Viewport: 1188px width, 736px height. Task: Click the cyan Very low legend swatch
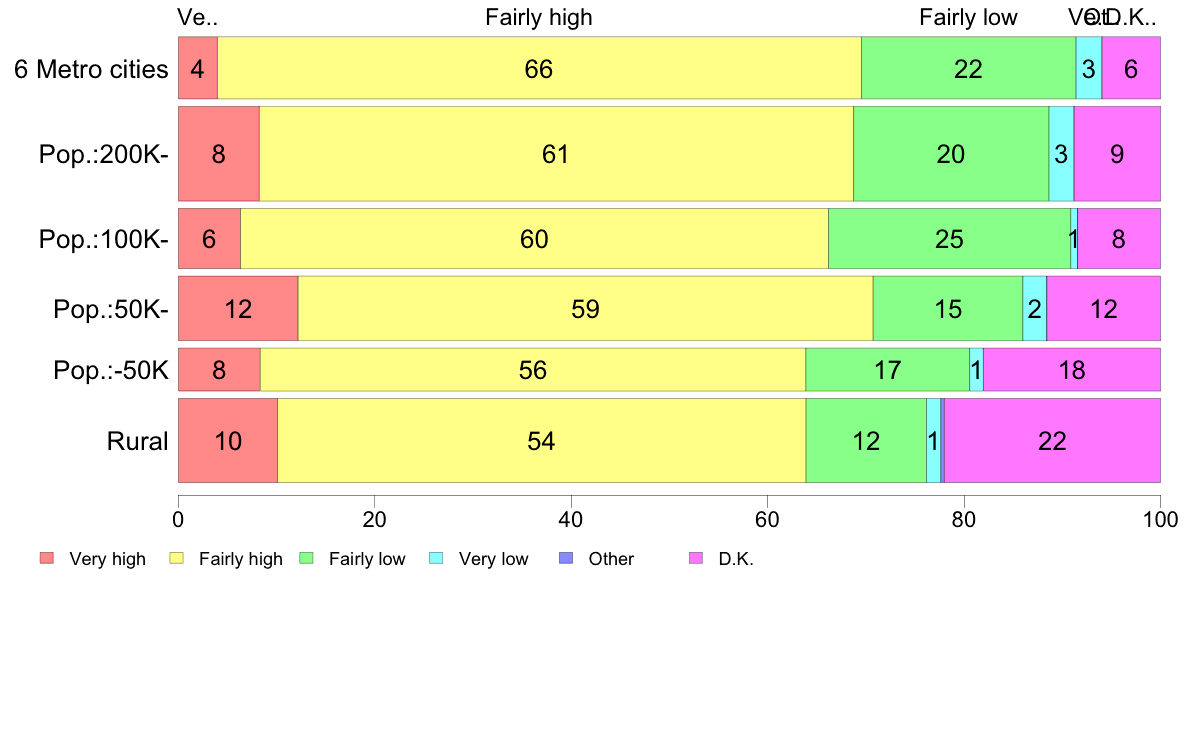tap(436, 559)
